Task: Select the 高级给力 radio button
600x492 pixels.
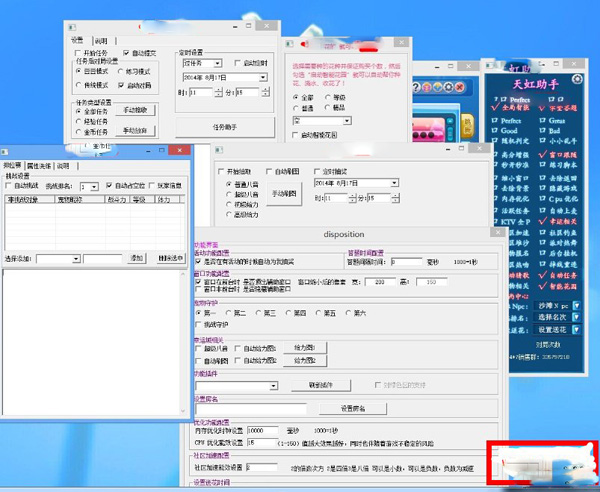Action: pos(229,215)
